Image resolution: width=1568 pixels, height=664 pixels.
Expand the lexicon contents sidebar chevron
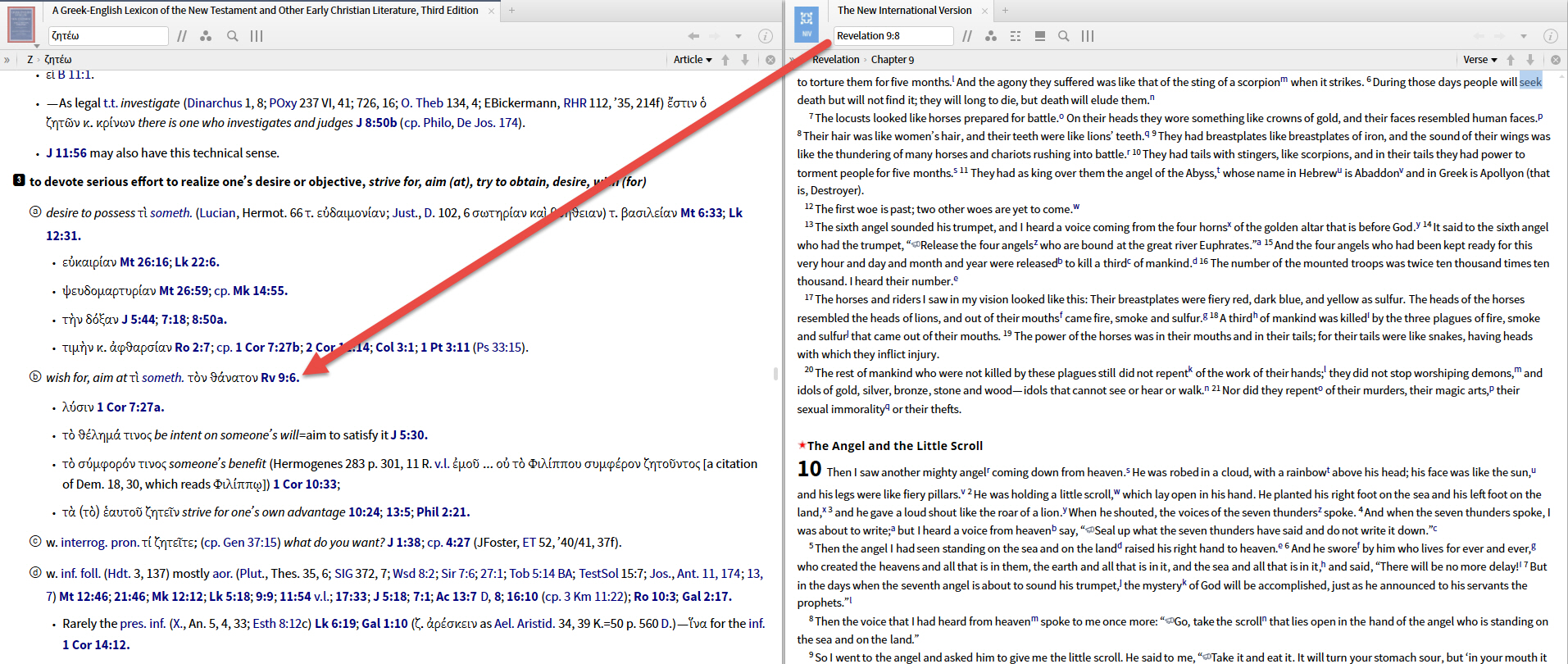[7, 60]
